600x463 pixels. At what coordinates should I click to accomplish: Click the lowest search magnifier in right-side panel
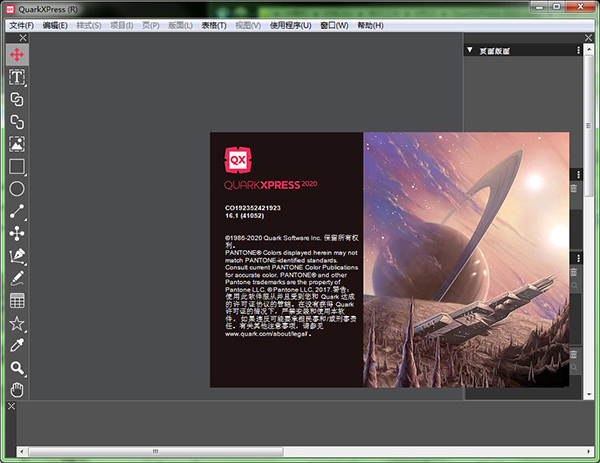pyautogui.click(x=574, y=367)
